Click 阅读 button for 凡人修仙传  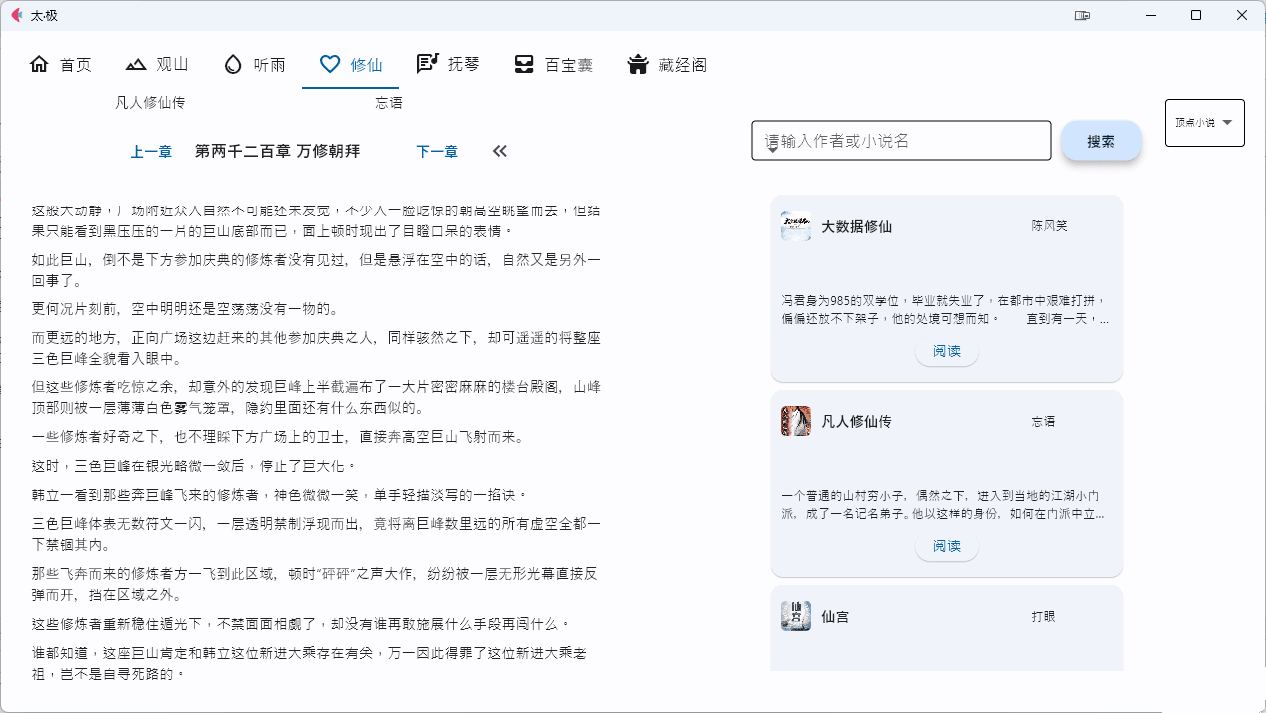coord(946,546)
